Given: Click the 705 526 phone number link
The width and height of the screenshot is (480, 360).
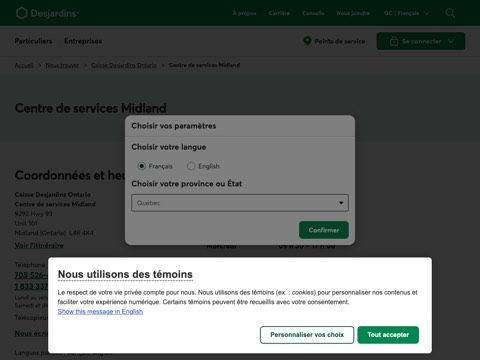Looking at the screenshot, I should tap(31, 275).
